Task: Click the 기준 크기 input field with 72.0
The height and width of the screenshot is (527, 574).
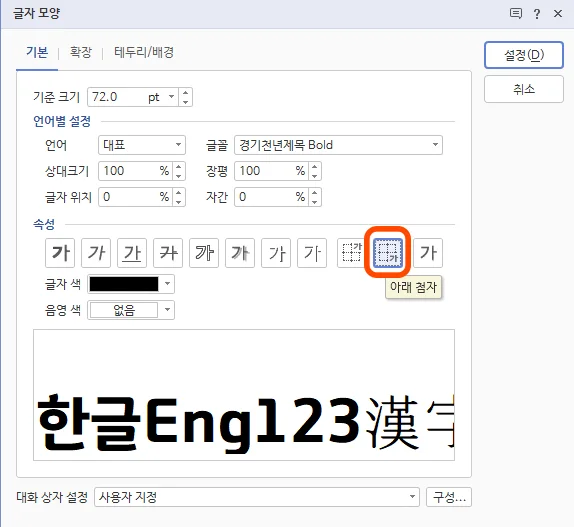Action: [x=117, y=97]
